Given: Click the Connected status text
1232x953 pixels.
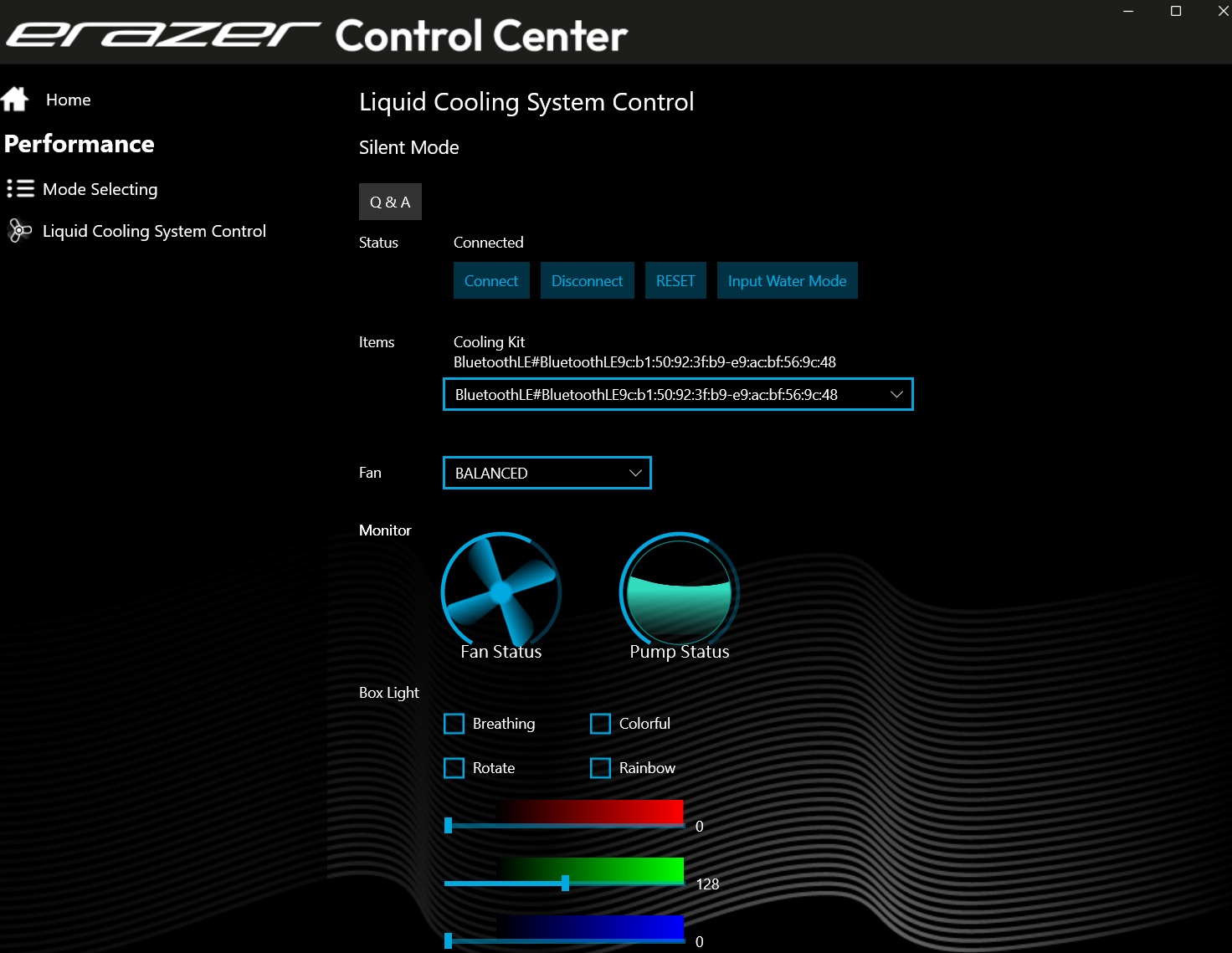Looking at the screenshot, I should pyautogui.click(x=489, y=243).
